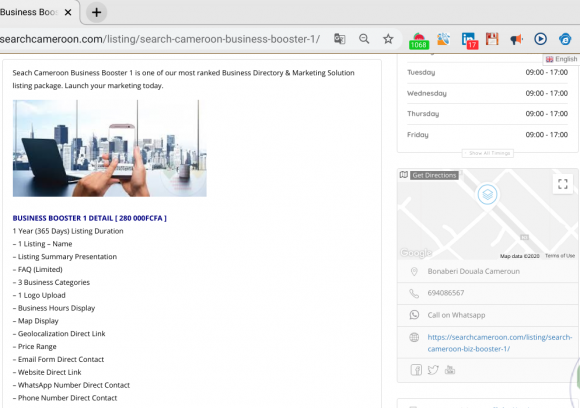This screenshot has height=408, width=580.
Task: Click the Bonaberi Douala Cameroun address
Action: [x=473, y=271]
